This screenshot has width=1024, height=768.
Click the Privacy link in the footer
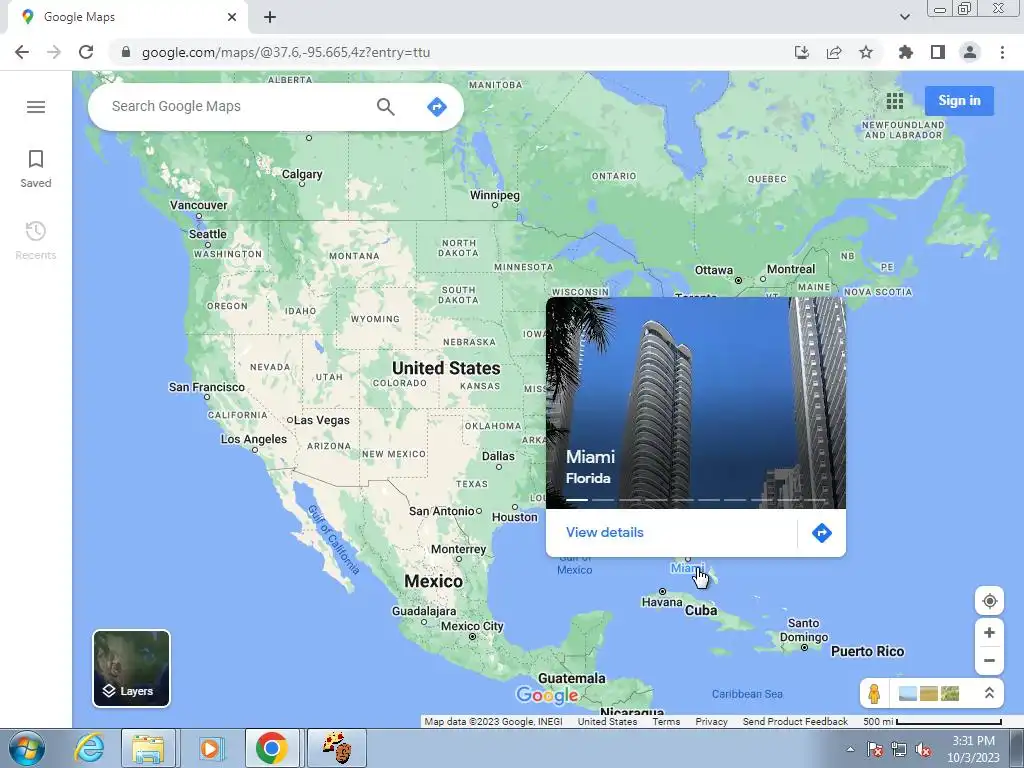click(711, 722)
